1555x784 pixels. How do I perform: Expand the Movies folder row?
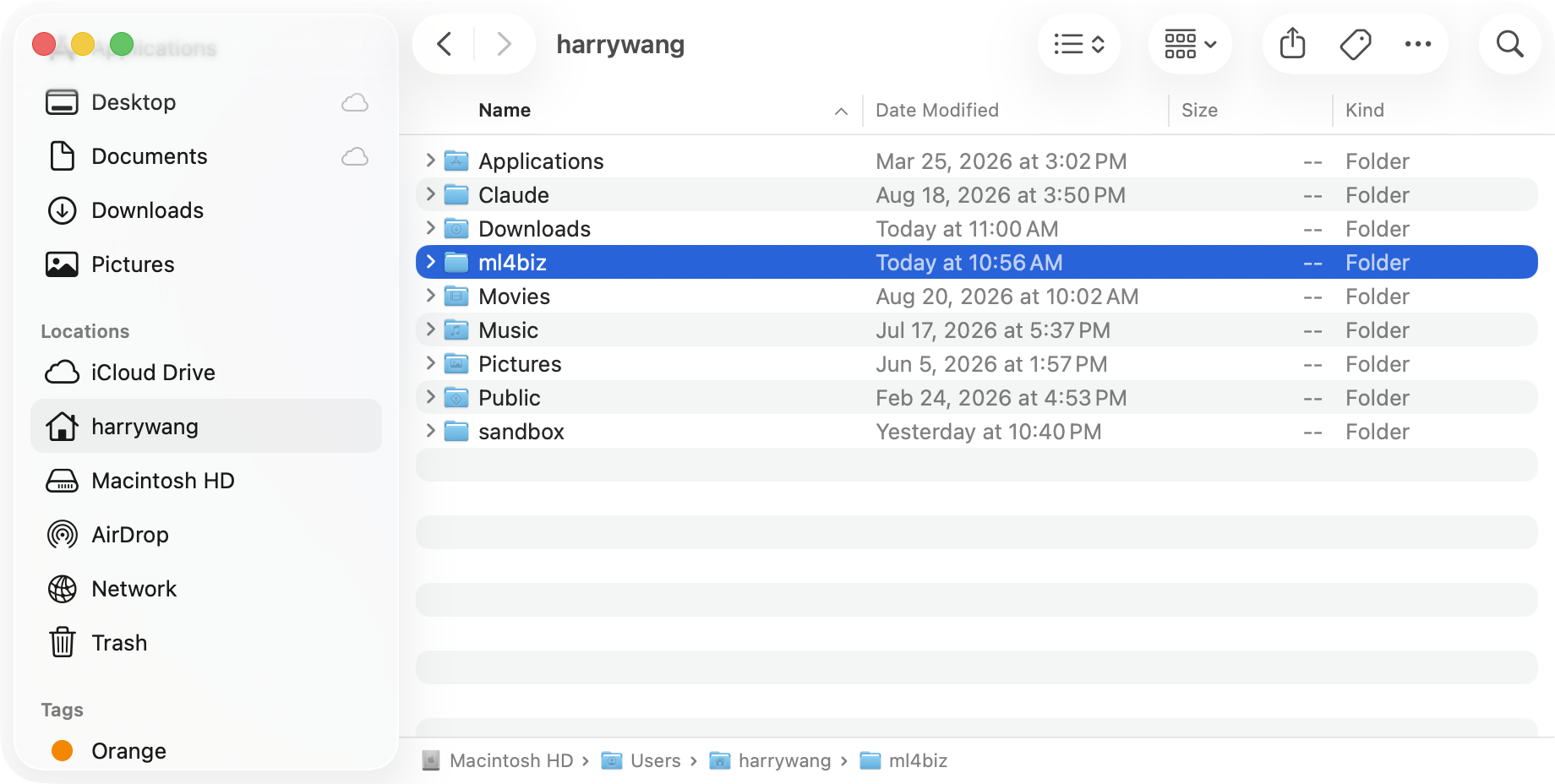pos(431,296)
